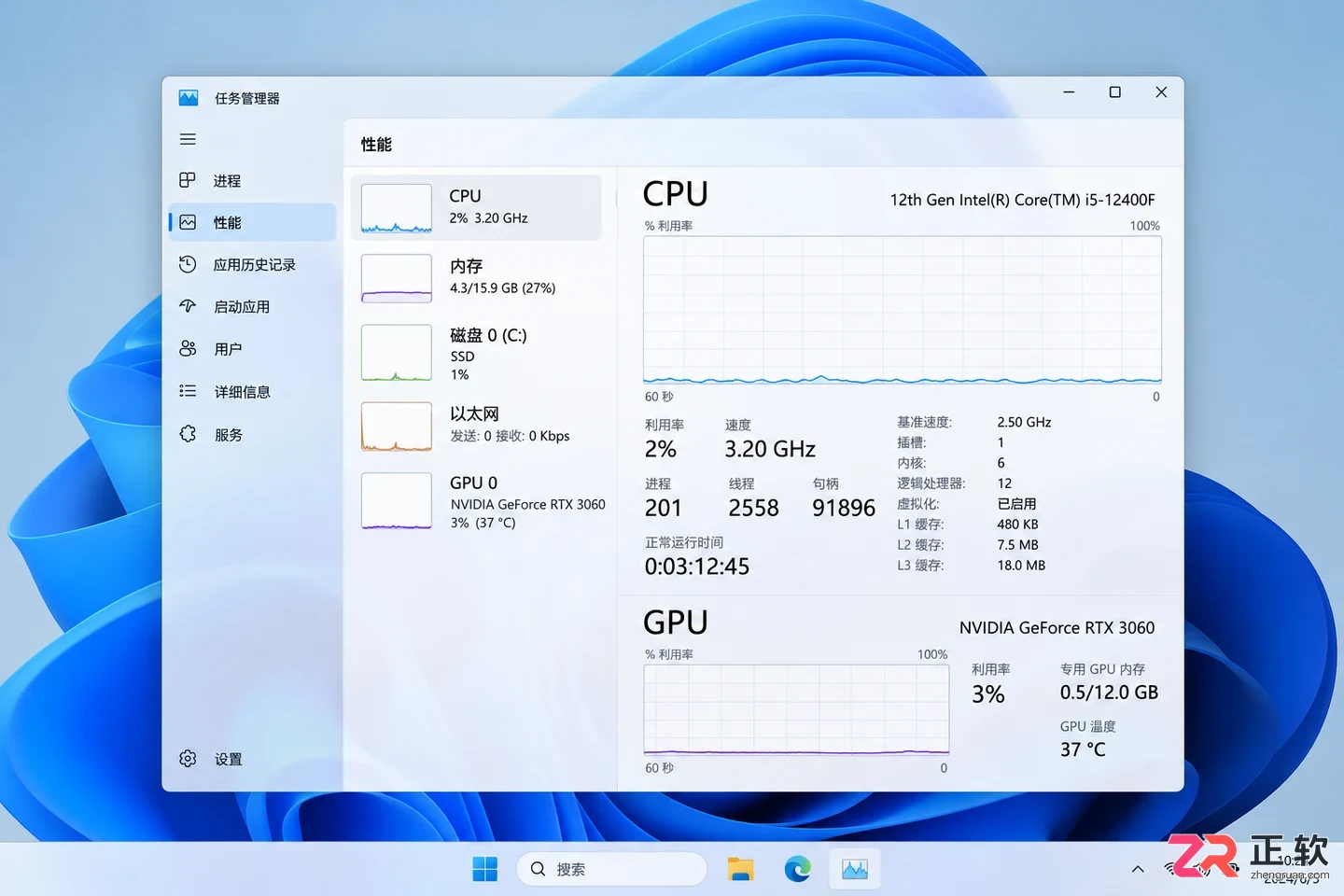Viewport: 1344px width, 896px height.
Task: Click the Task Manager title bar app icon
Action: (x=189, y=98)
